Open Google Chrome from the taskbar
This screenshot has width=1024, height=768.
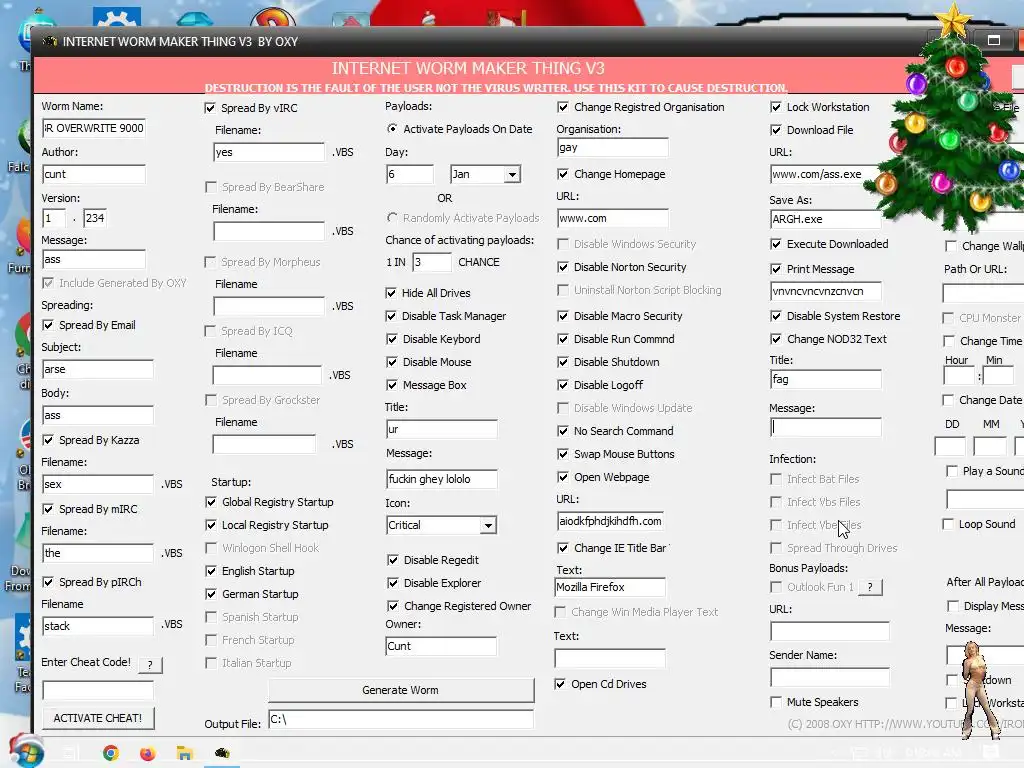111,753
